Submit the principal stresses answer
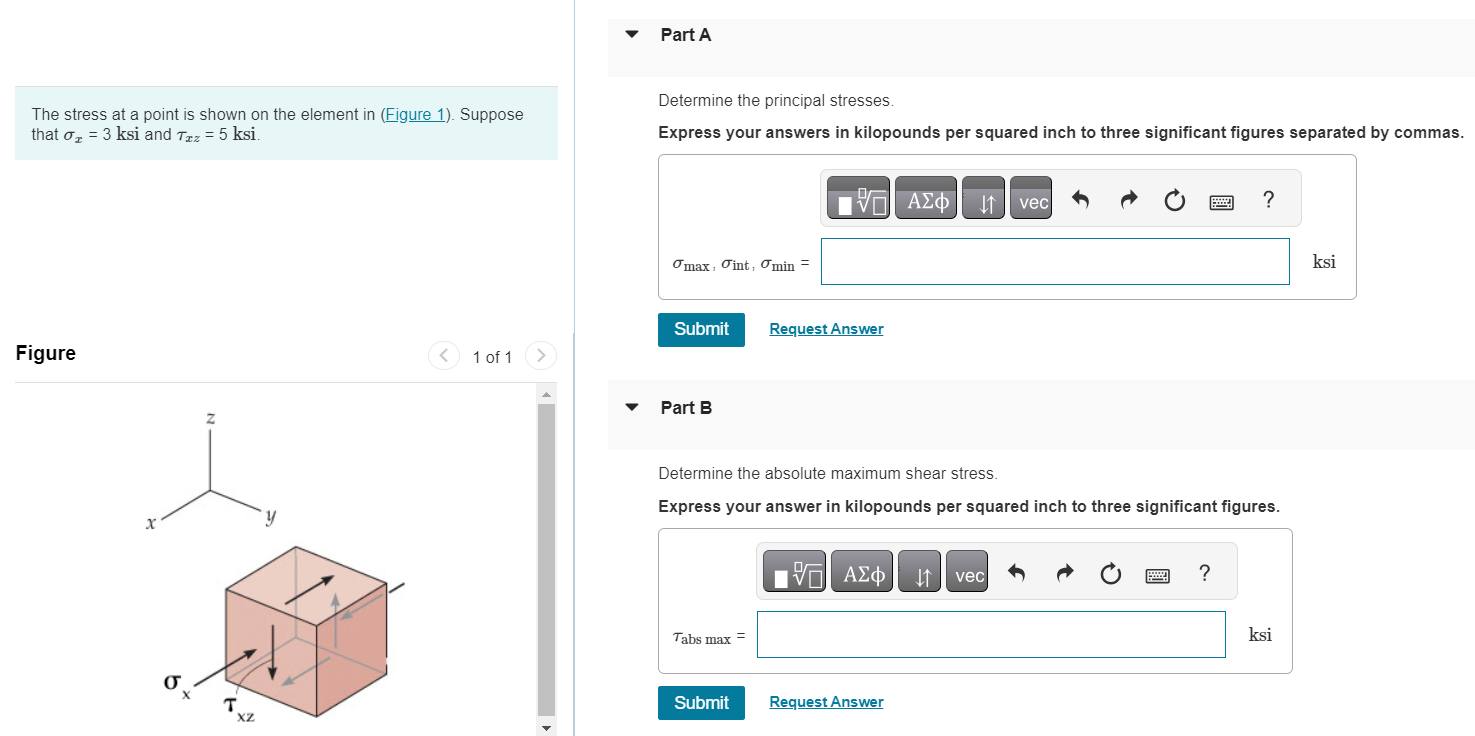Viewport: 1475px width, 736px height. point(701,329)
